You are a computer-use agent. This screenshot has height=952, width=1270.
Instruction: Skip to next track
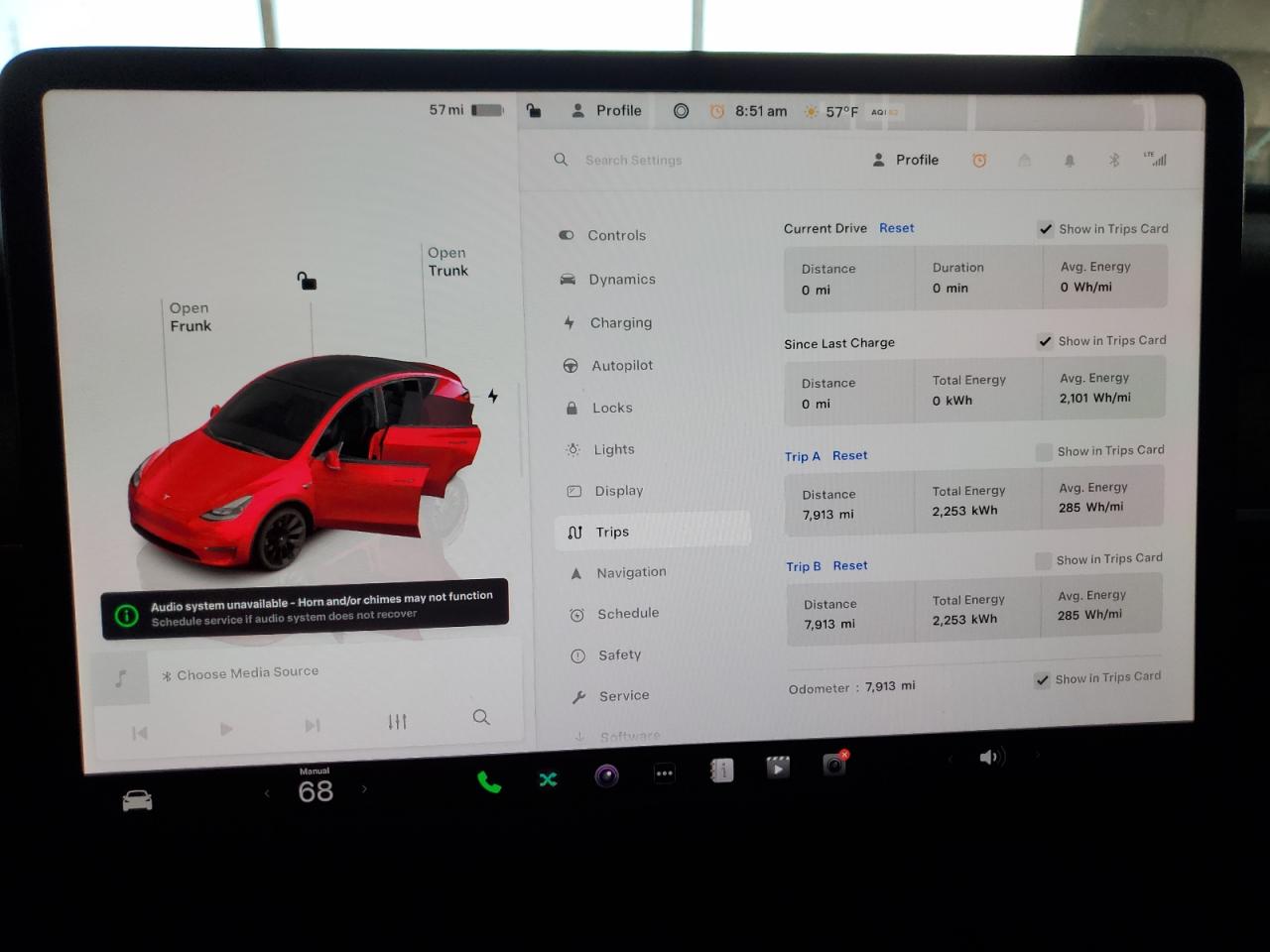[x=313, y=726]
